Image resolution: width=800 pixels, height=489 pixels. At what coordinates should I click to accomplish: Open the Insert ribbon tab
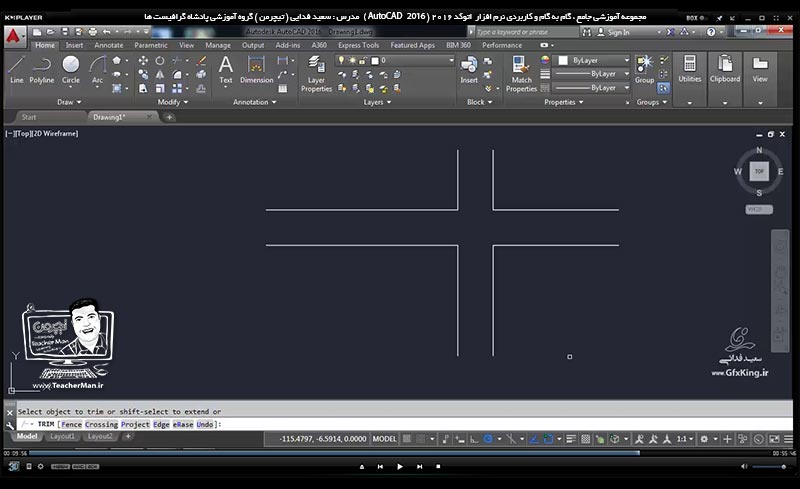(74, 45)
